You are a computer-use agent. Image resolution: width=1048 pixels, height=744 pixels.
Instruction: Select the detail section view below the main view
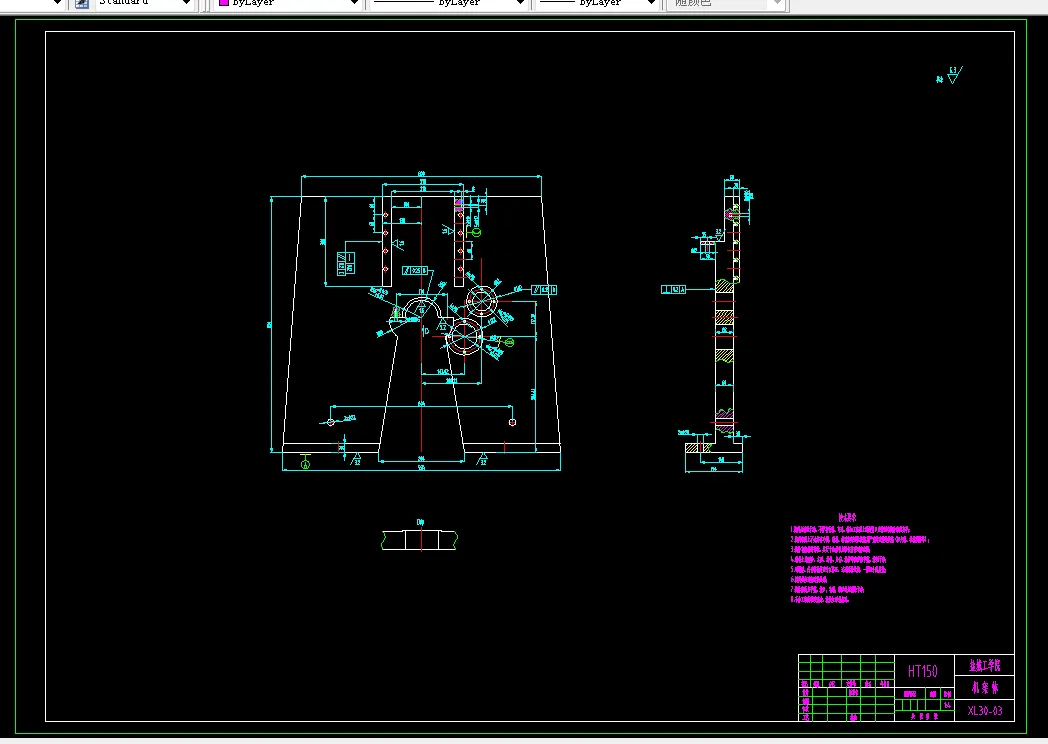point(420,540)
